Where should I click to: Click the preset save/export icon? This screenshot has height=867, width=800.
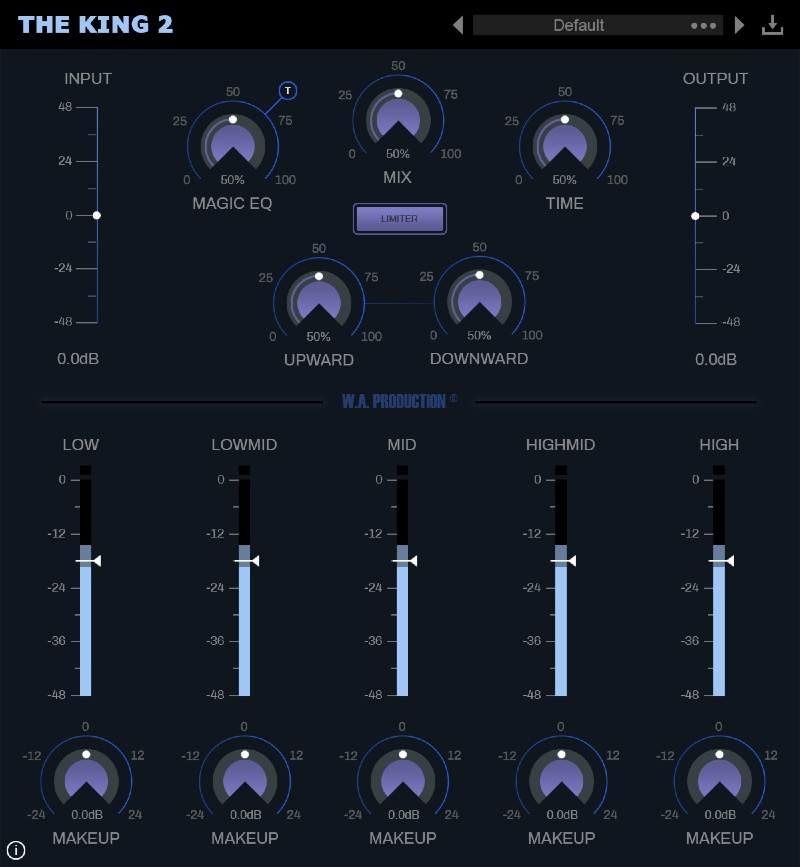pyautogui.click(x=772, y=24)
